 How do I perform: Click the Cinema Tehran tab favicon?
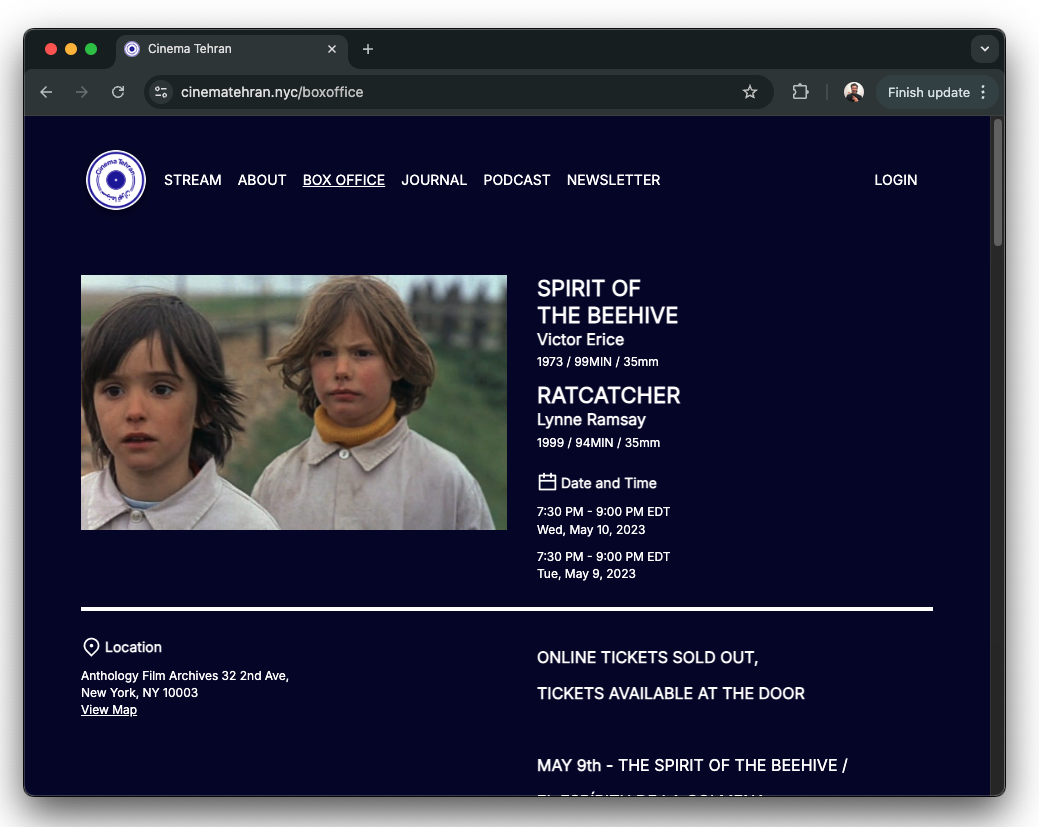tap(132, 49)
